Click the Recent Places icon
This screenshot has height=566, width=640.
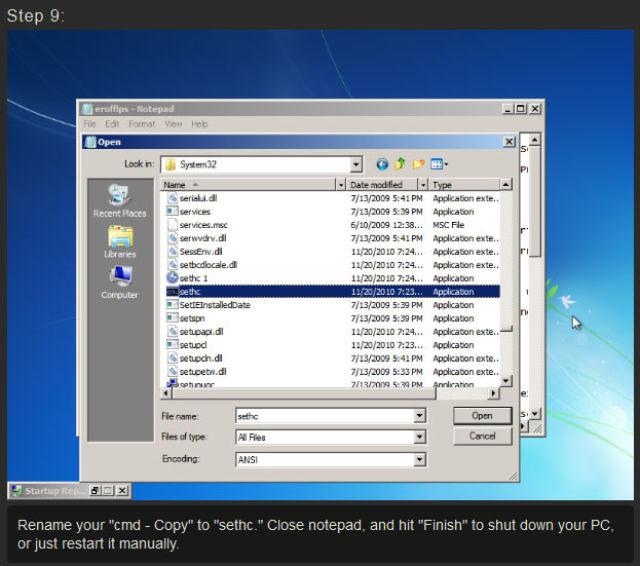pos(120,200)
